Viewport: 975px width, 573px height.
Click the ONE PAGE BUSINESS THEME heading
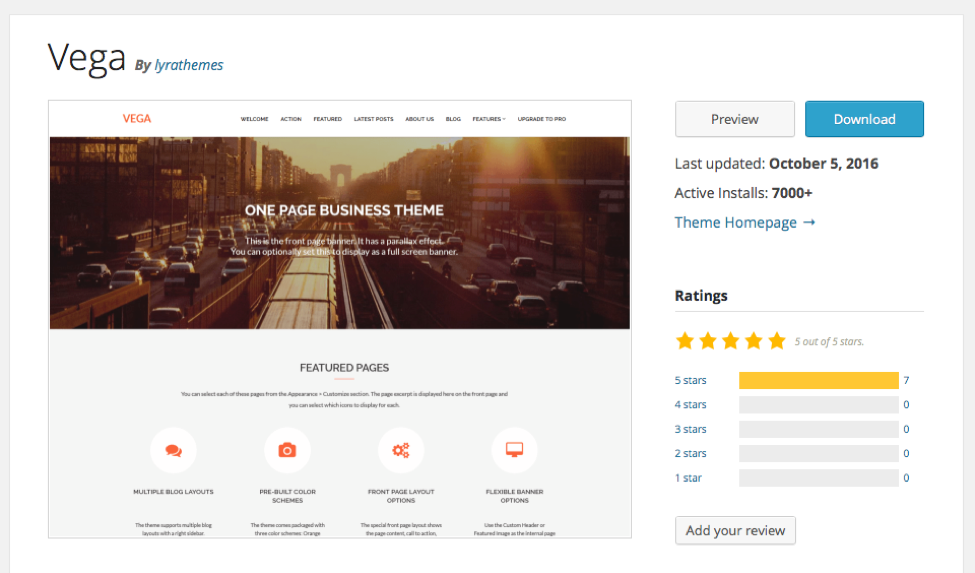344,211
